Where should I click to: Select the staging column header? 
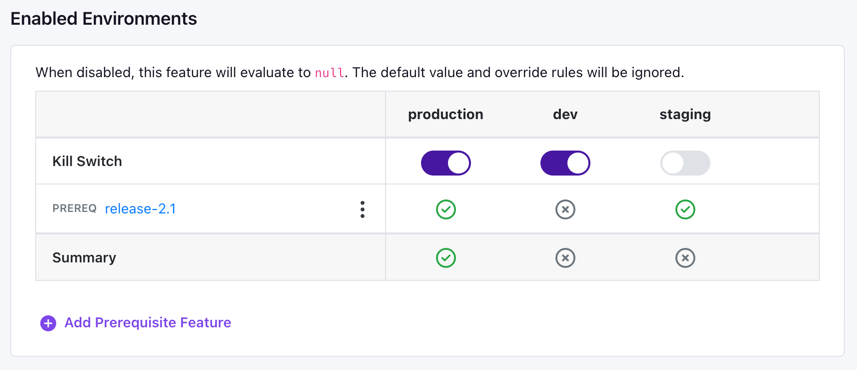(x=685, y=115)
